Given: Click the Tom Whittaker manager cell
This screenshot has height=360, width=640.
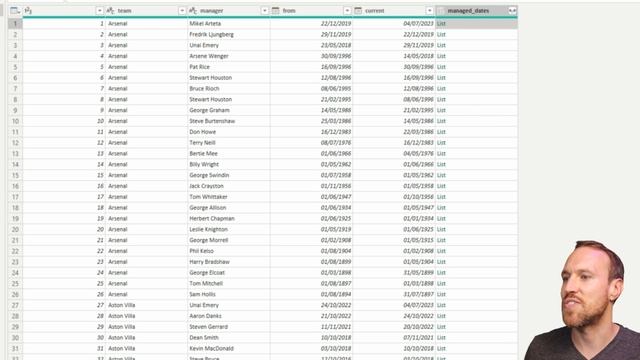Looking at the screenshot, I should [x=229, y=197].
